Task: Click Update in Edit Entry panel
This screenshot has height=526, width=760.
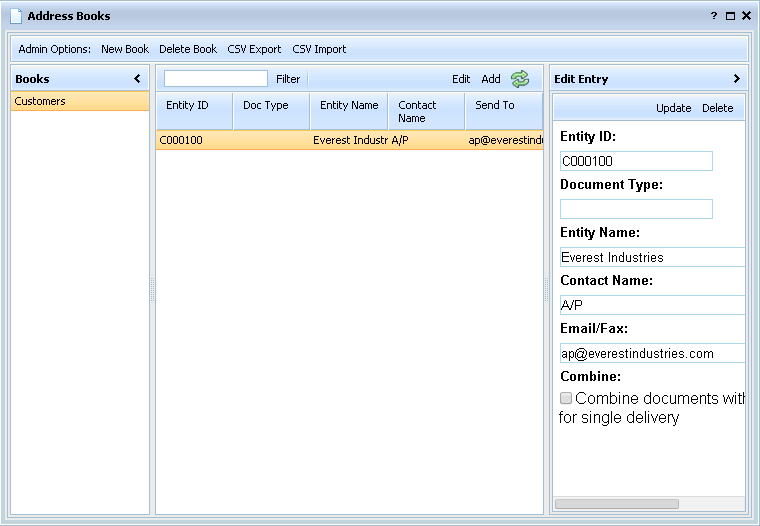Action: [x=673, y=108]
